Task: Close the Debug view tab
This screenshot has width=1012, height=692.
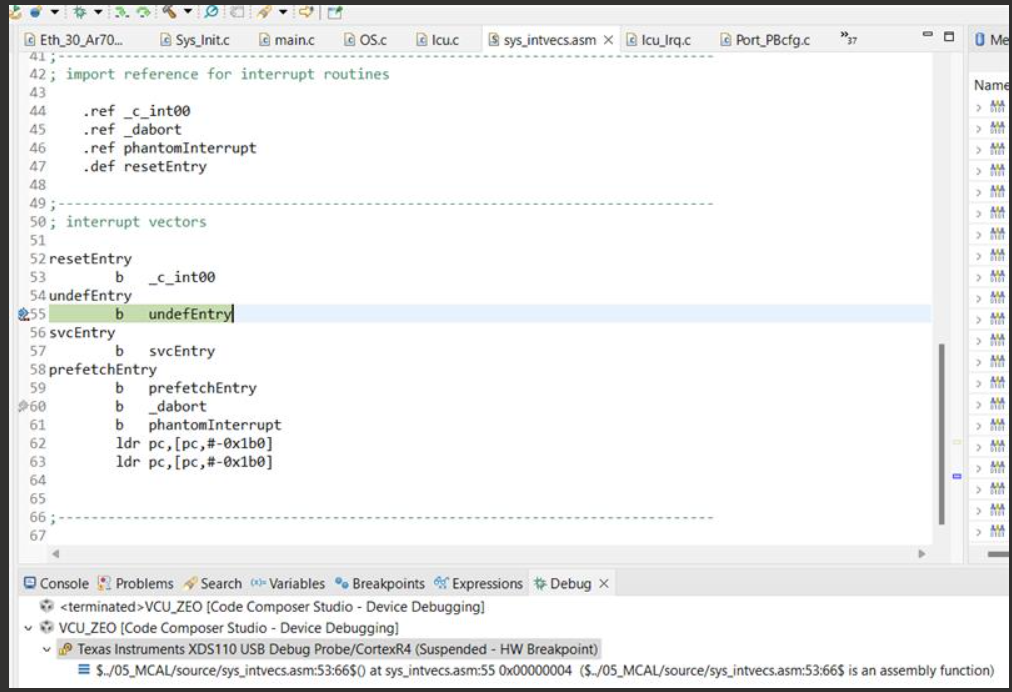Action: point(603,584)
